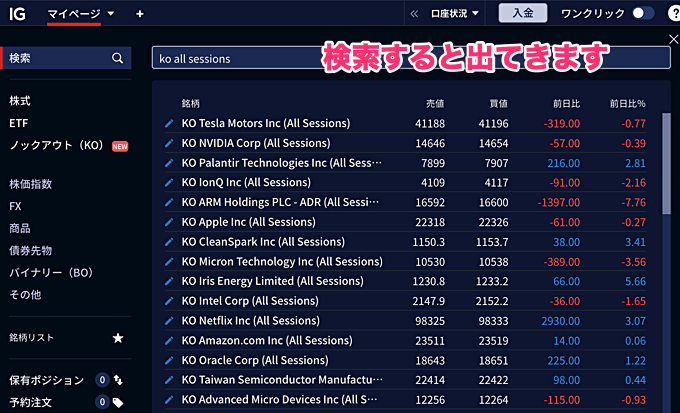Open the FX category
This screenshot has height=413, width=680.
coord(15,206)
